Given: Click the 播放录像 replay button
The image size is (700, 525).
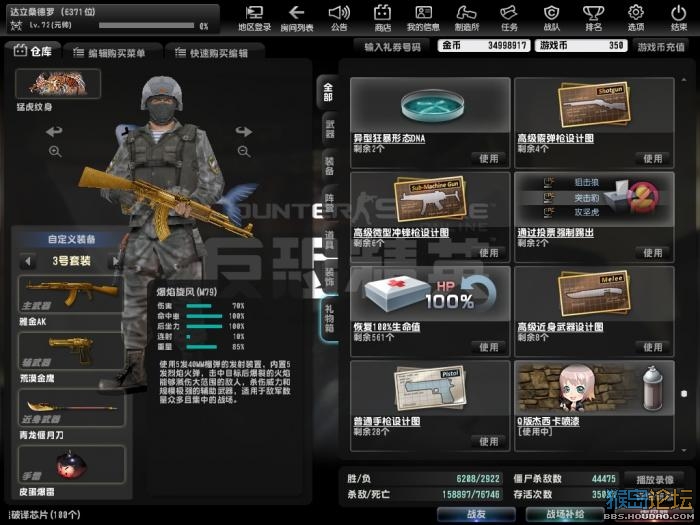Looking at the screenshot, I should 654,479.
